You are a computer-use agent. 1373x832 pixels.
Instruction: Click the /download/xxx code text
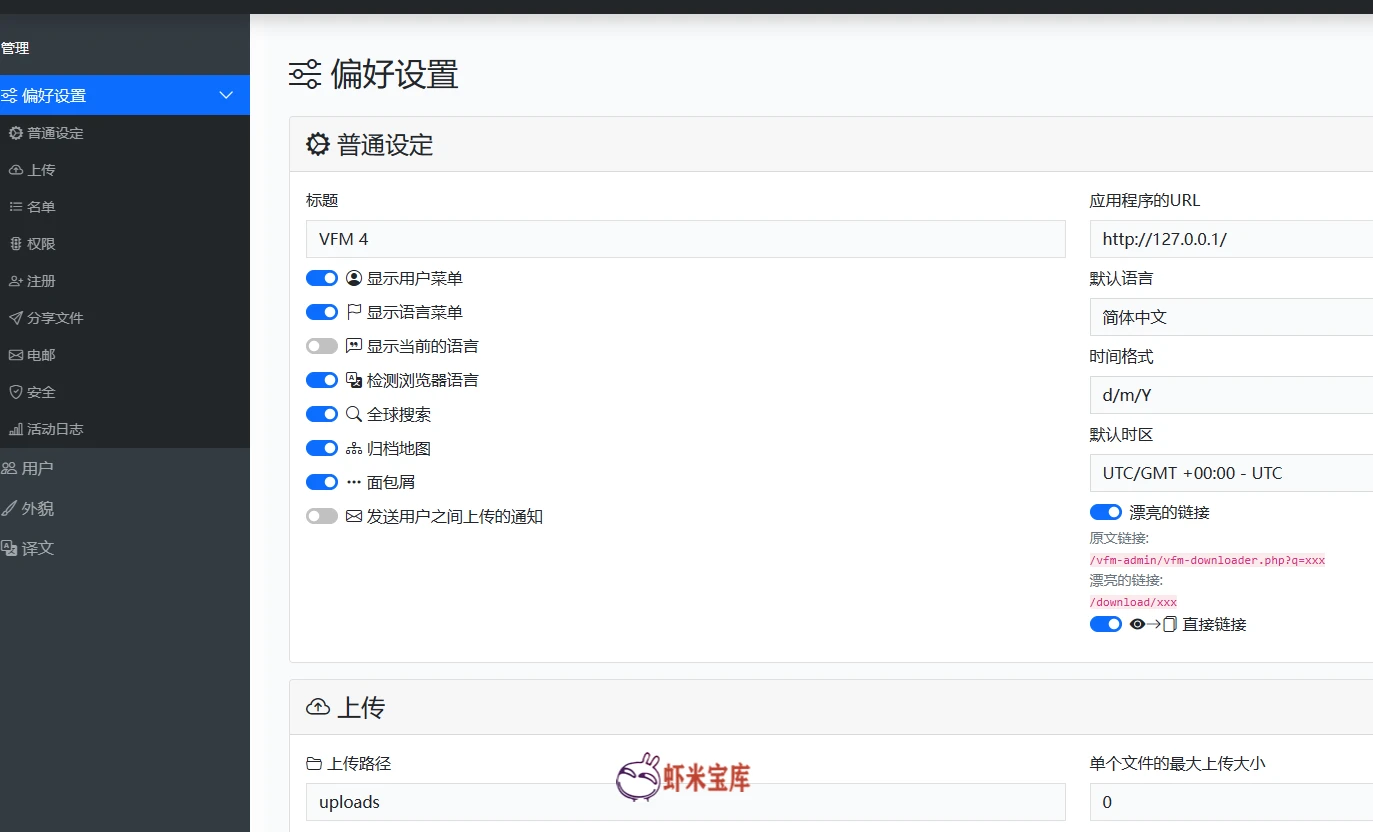tap(1133, 602)
